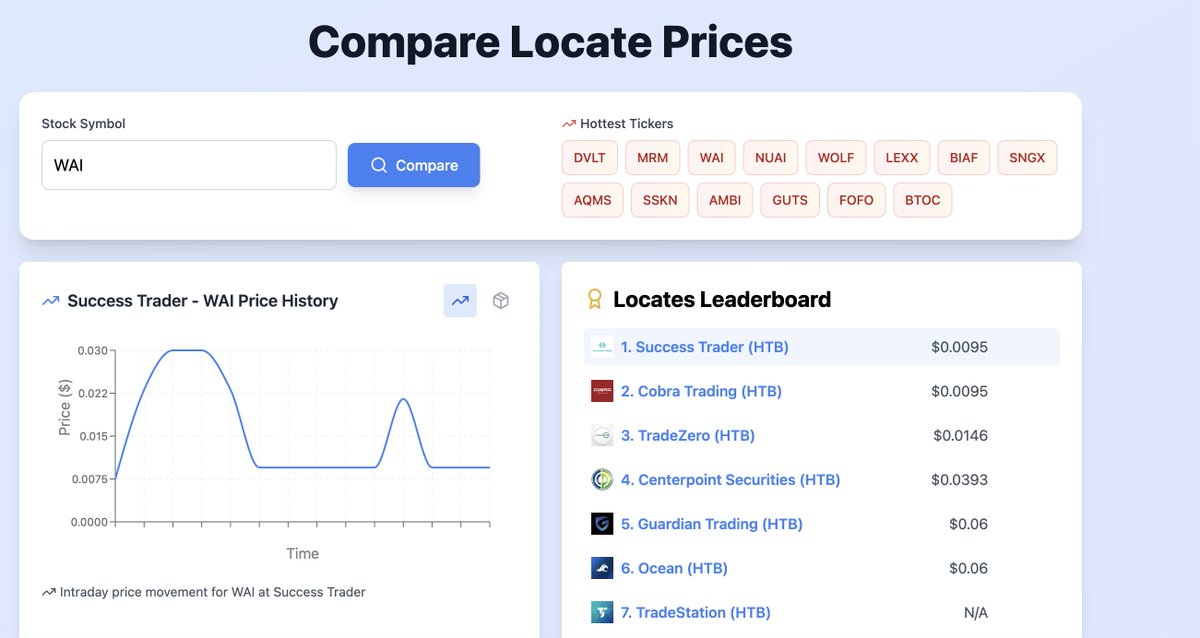The height and width of the screenshot is (638, 1200).
Task: Select the MRM hot ticker
Action: tap(653, 158)
